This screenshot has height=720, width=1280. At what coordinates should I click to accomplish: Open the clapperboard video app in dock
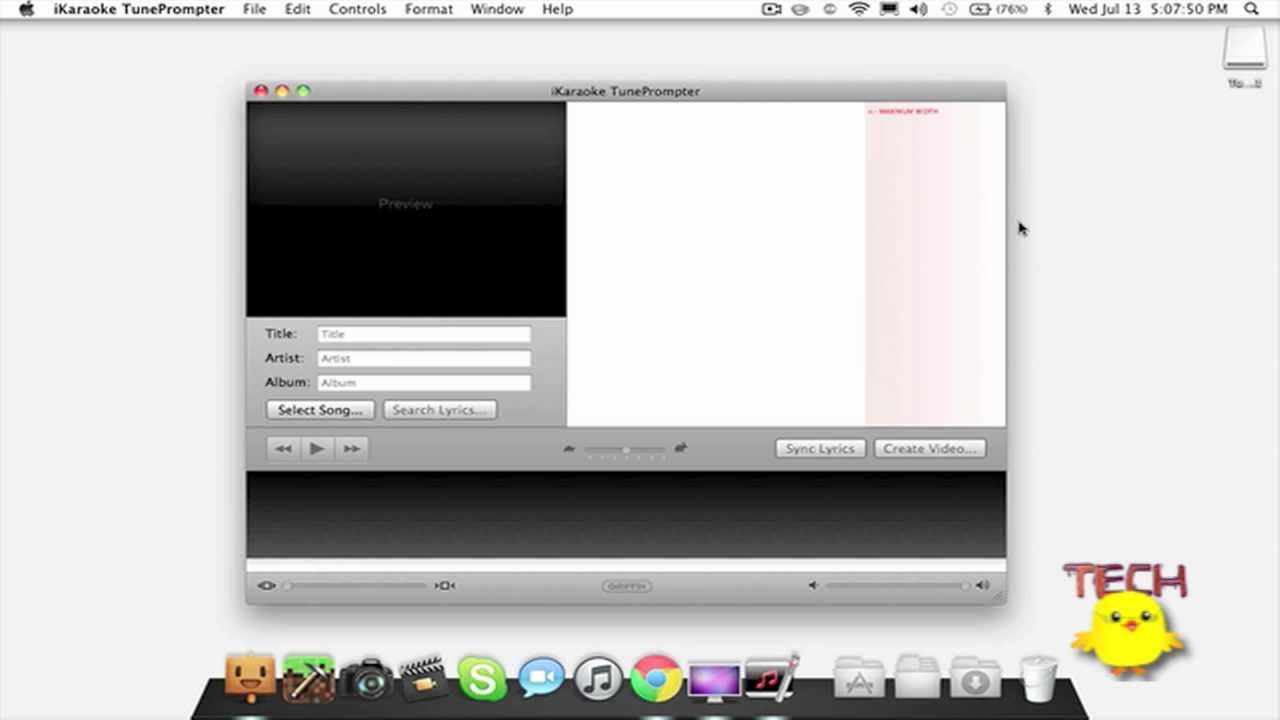pos(424,678)
